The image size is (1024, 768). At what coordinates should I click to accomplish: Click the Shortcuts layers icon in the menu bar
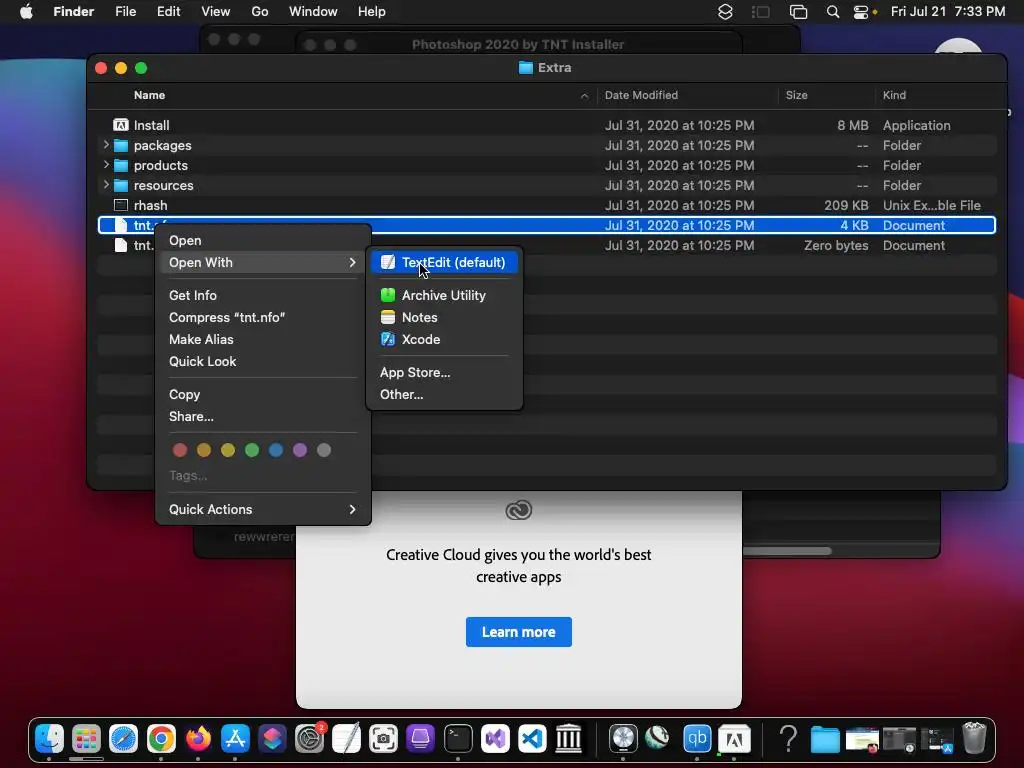click(x=725, y=12)
